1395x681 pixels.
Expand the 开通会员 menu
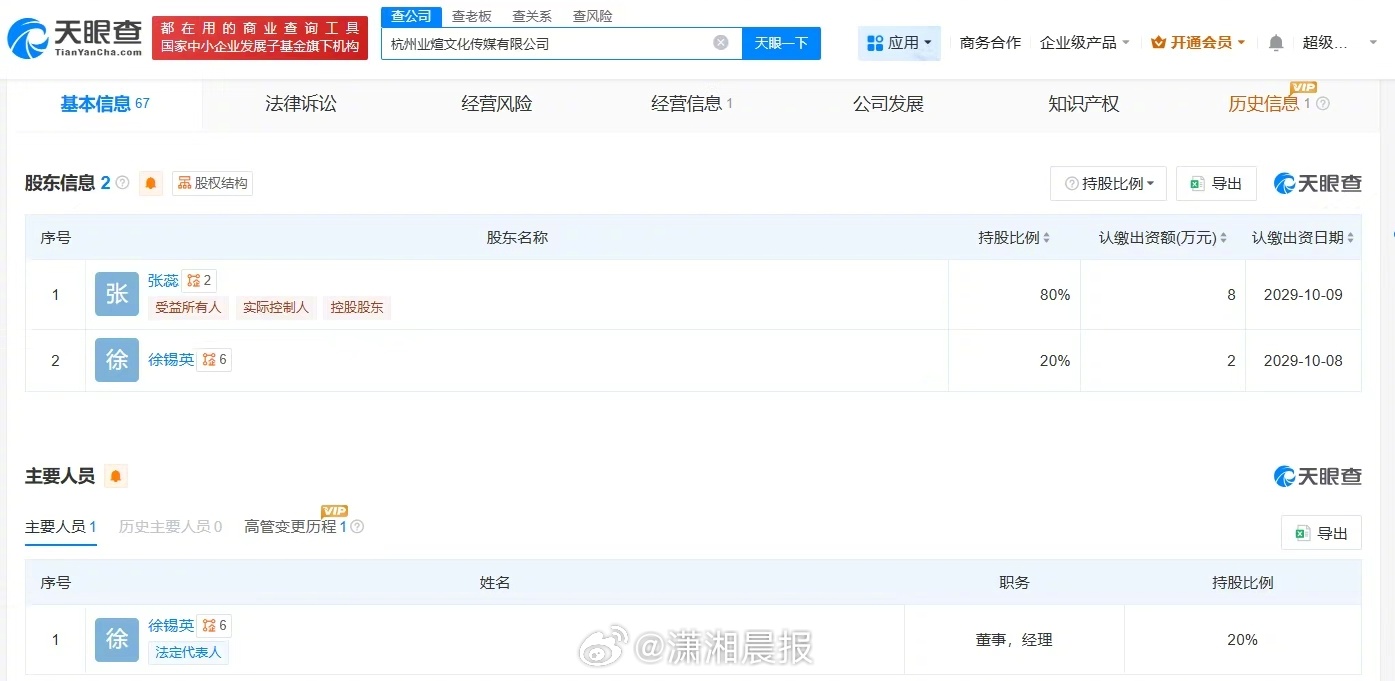(x=1198, y=43)
